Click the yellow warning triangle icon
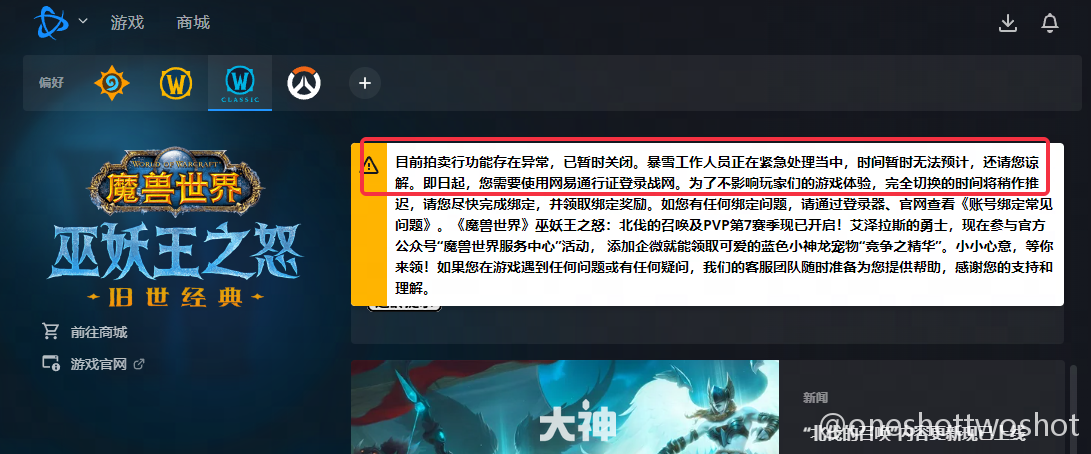The image size is (1091, 454). [x=369, y=165]
